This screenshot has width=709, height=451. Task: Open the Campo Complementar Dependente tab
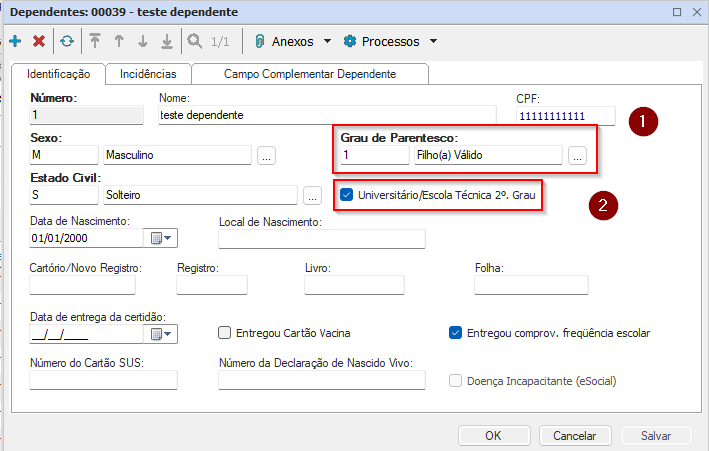click(310, 74)
